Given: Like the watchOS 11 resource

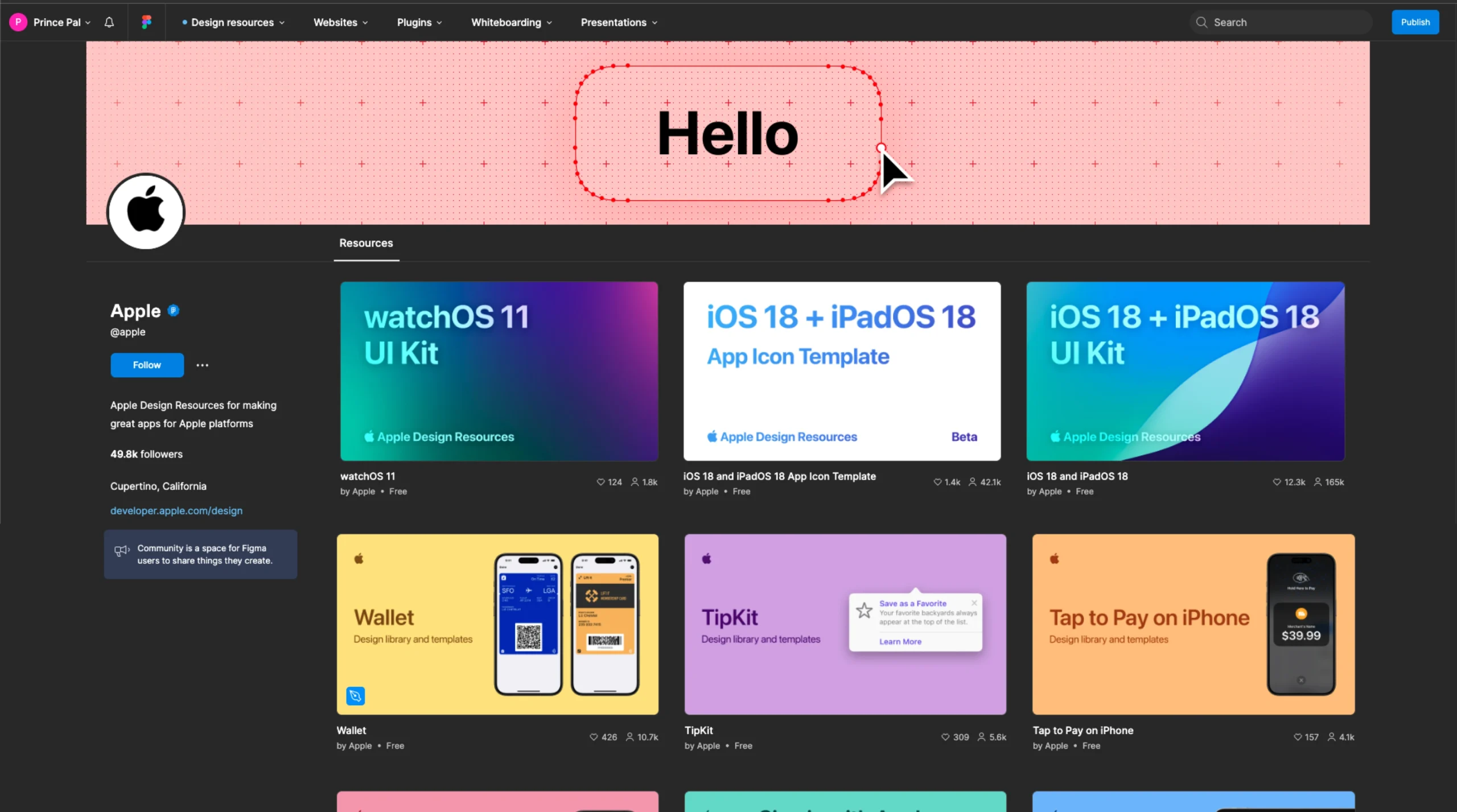Looking at the screenshot, I should pos(600,482).
